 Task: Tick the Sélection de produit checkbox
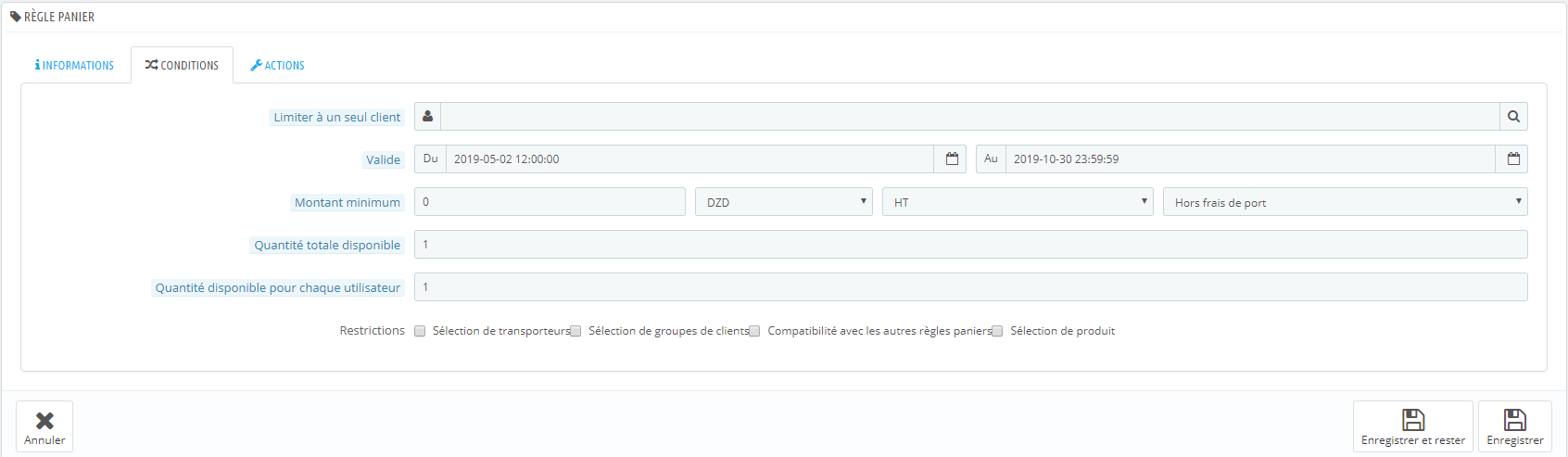coord(997,331)
